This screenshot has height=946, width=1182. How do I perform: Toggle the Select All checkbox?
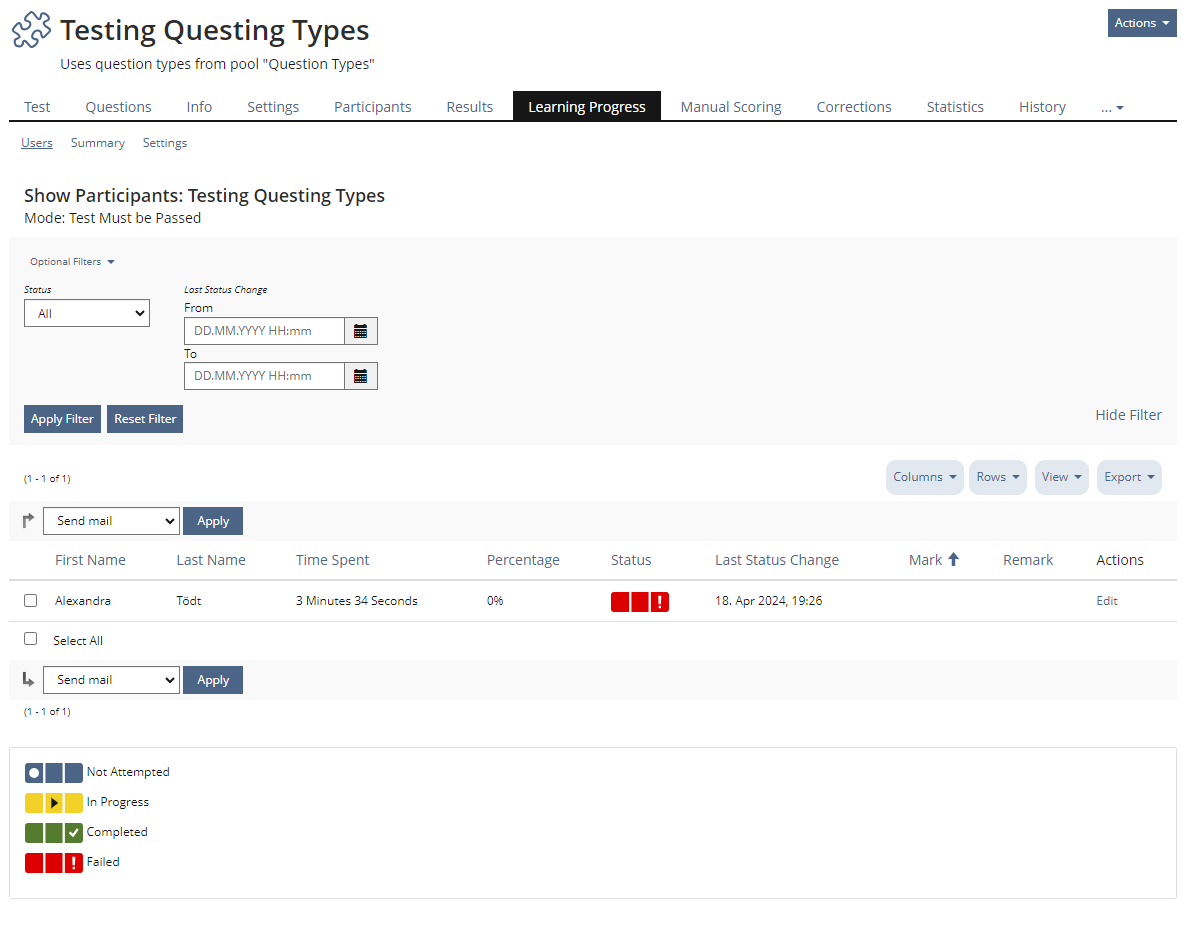[x=31, y=639]
